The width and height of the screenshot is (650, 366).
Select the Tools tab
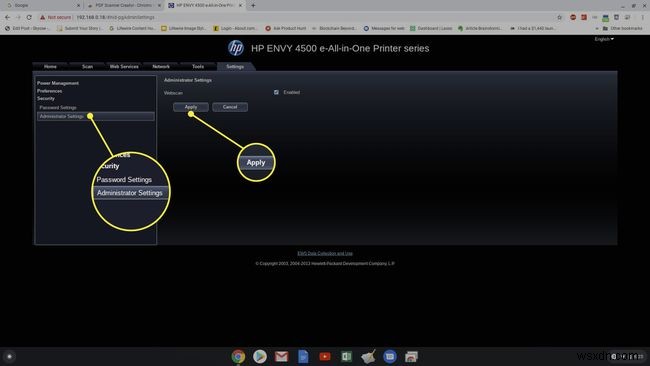(x=198, y=66)
